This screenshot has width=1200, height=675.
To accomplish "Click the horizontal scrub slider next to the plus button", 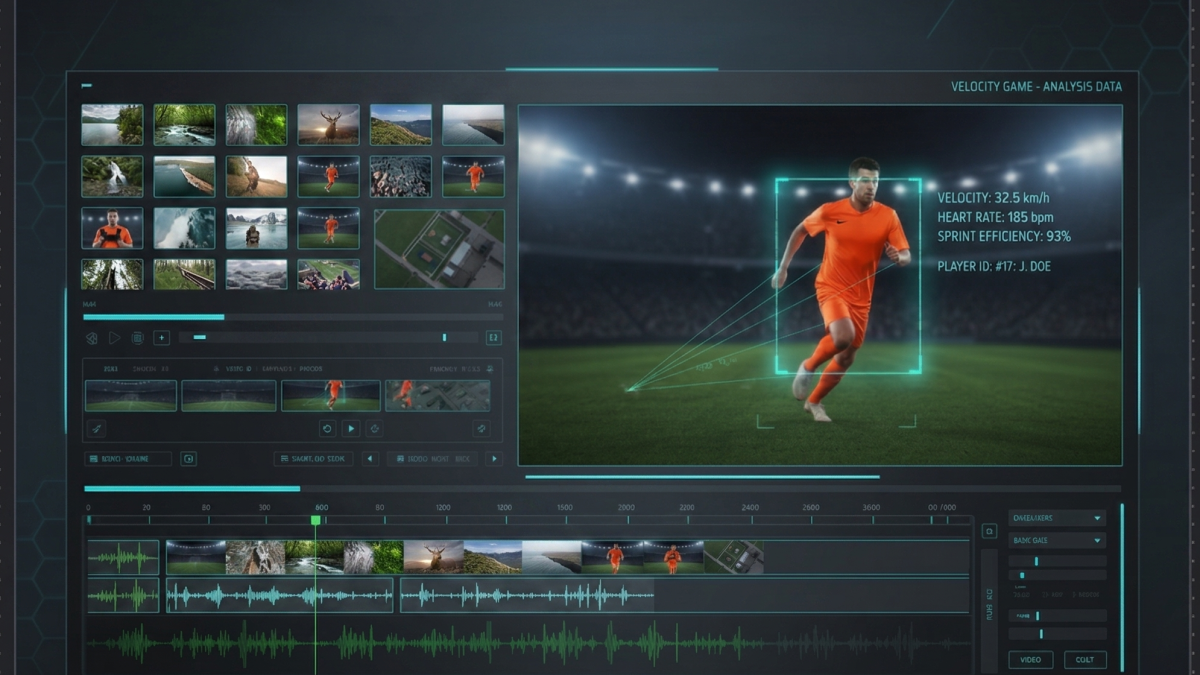I will 329,338.
